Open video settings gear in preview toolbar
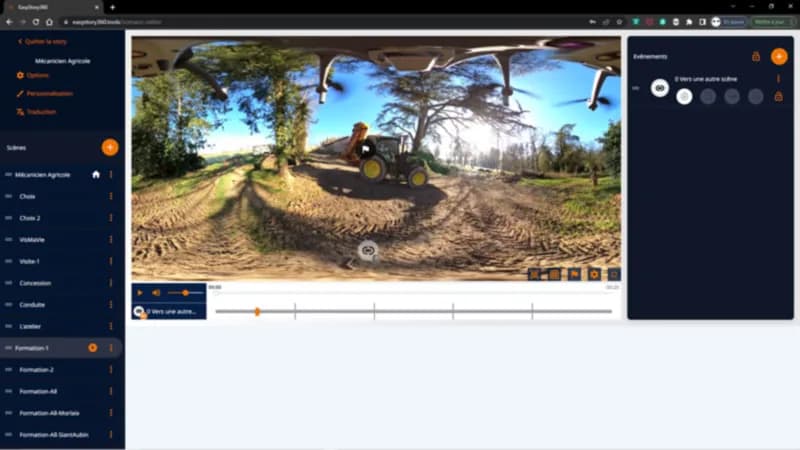Viewport: 800px width, 450px height. pos(594,274)
